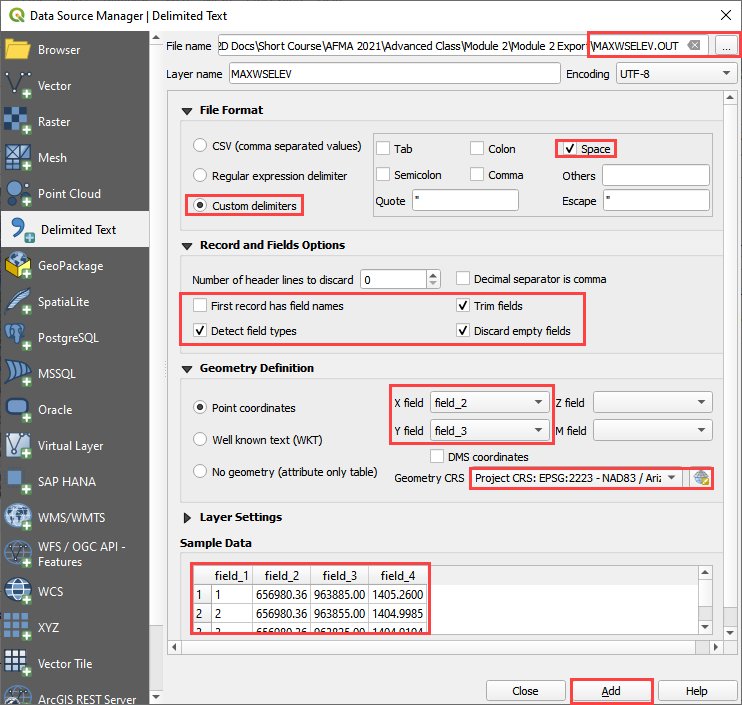Click the Select CRS globe icon
The width and height of the screenshot is (742, 705).
(x=701, y=478)
